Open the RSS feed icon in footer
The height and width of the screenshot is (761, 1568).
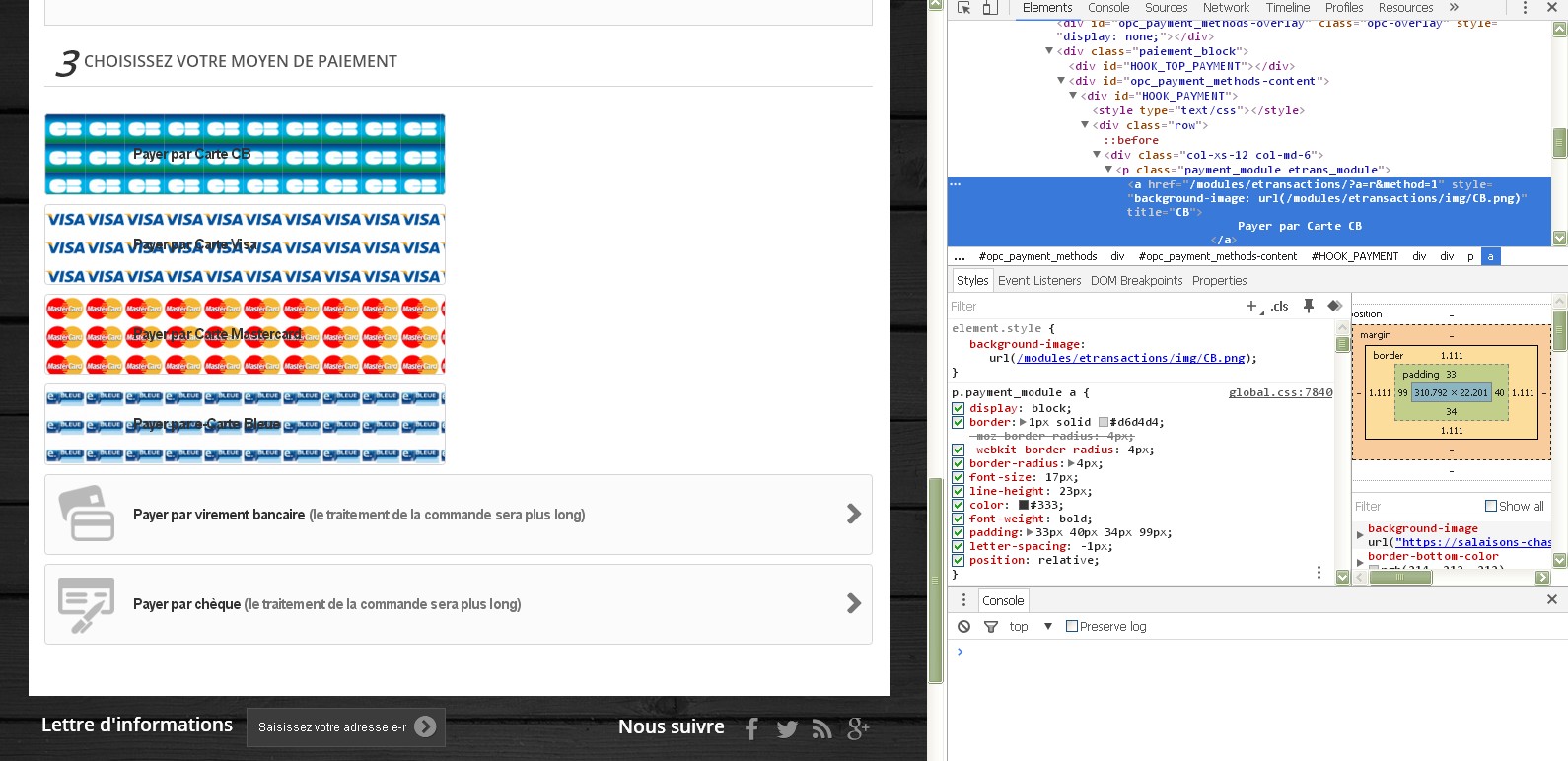[821, 729]
